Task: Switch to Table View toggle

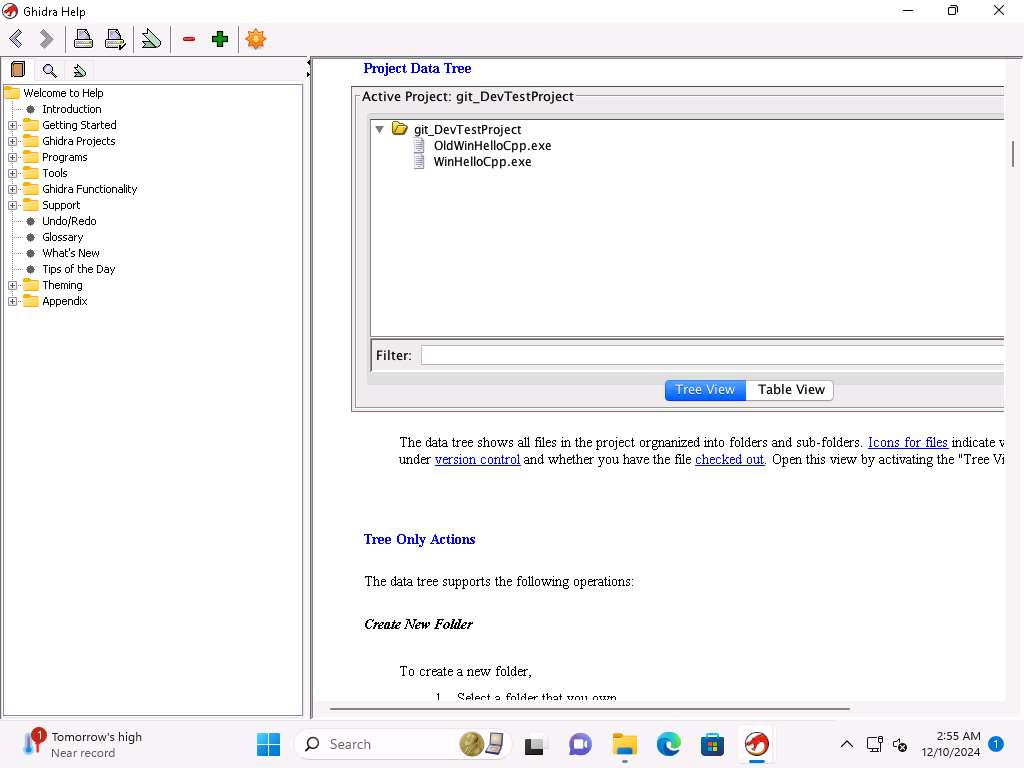Action: (x=790, y=390)
